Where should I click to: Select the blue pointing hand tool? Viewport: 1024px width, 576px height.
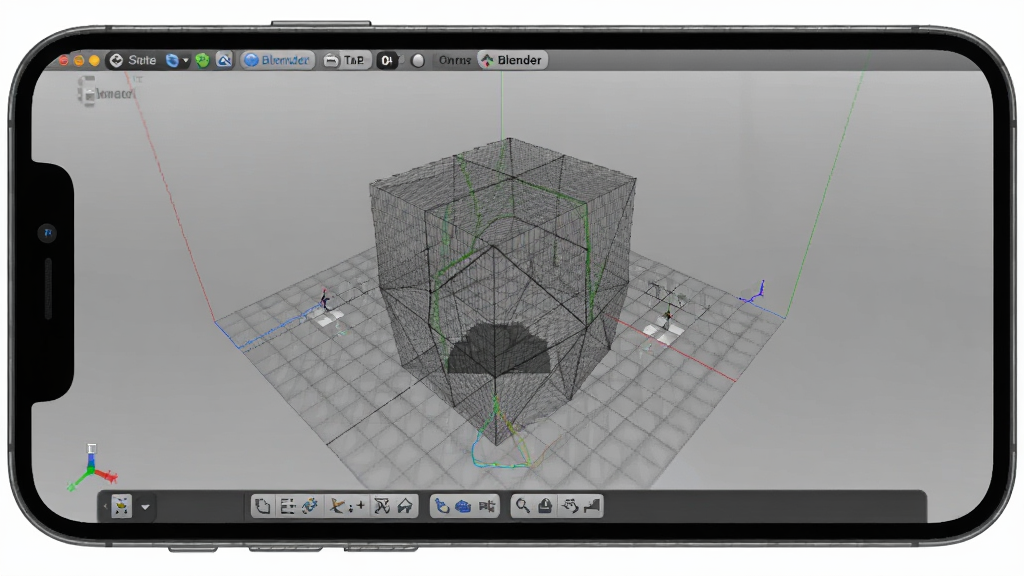click(442, 506)
